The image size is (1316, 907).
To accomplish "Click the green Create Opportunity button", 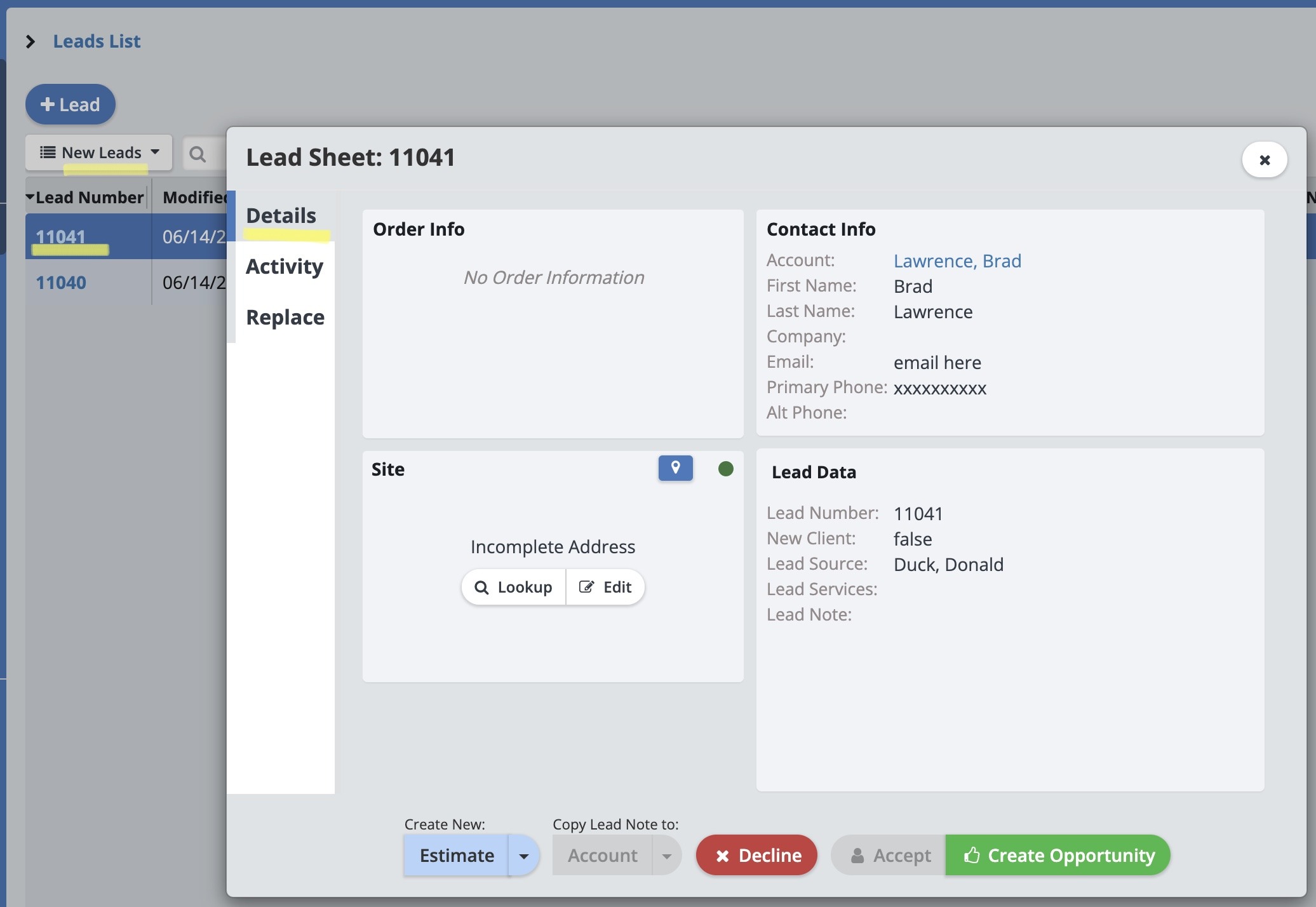I will [x=1057, y=856].
